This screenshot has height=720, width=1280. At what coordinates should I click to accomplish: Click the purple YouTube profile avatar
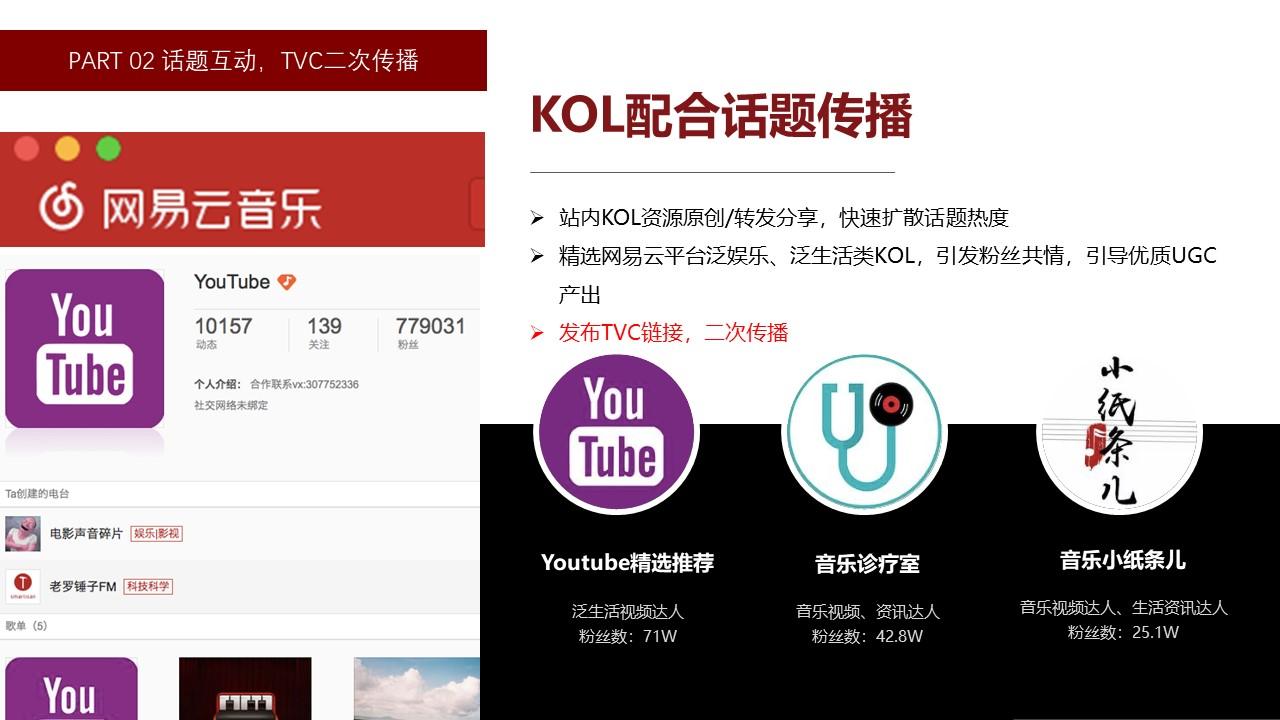click(x=85, y=349)
